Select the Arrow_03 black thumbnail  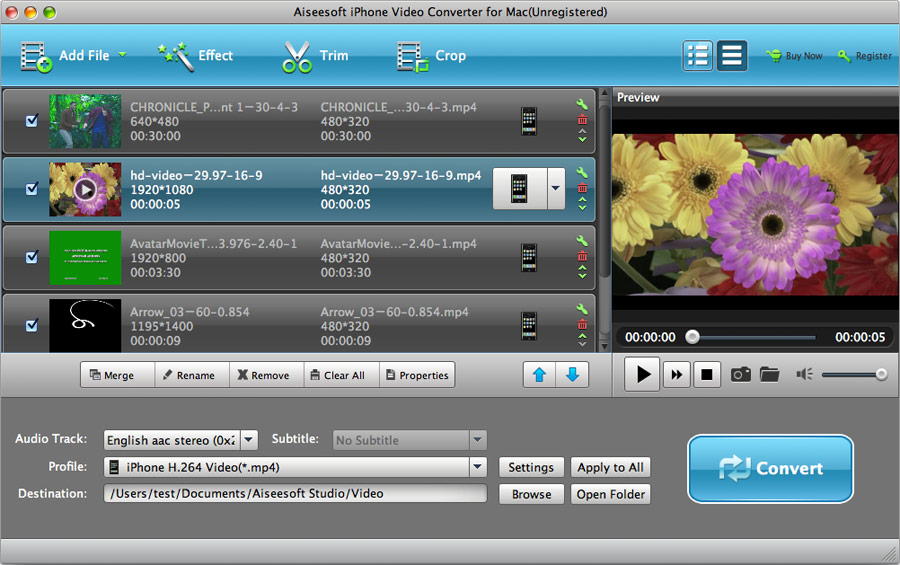click(x=85, y=325)
